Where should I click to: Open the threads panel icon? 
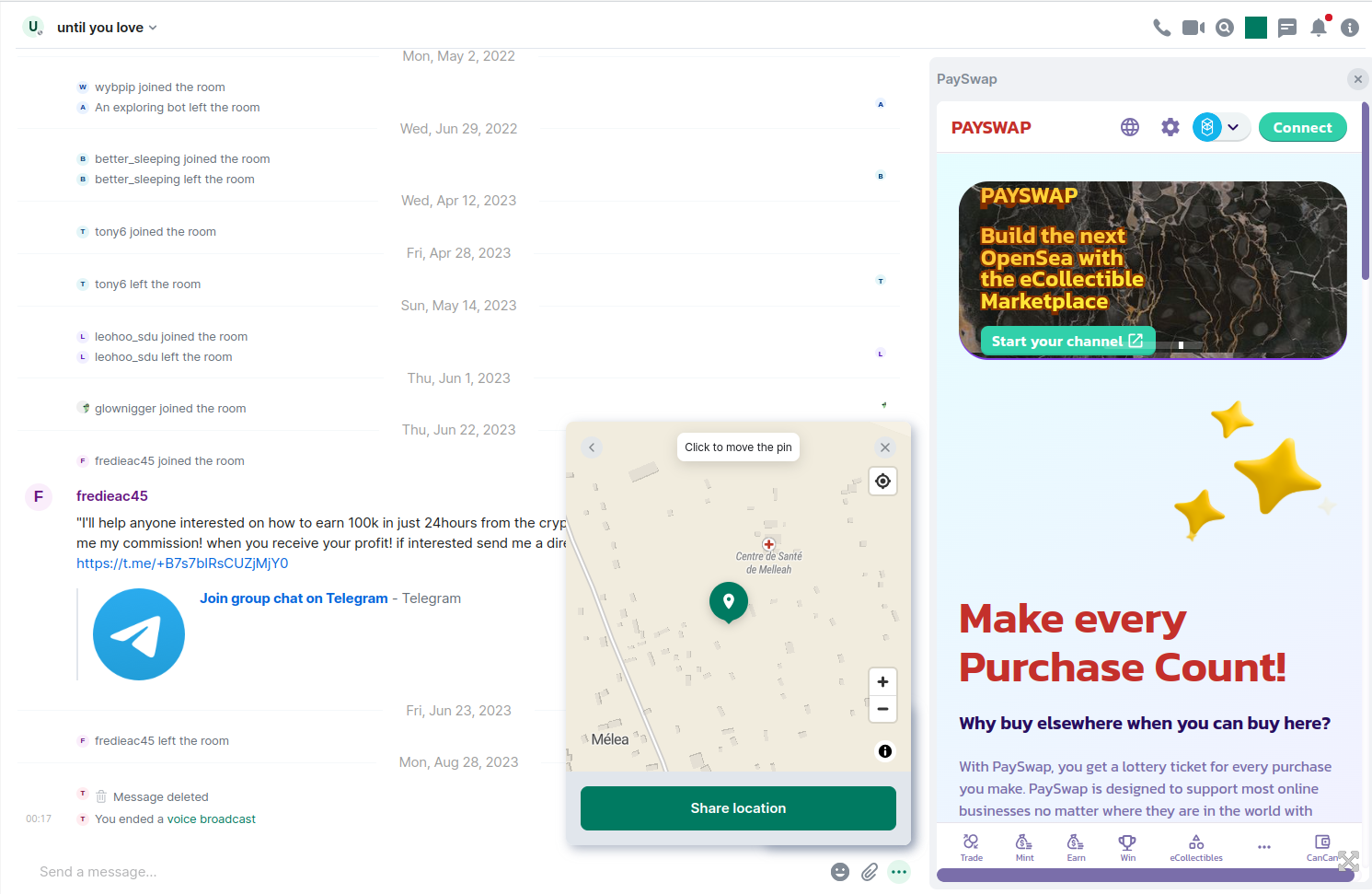tap(1287, 28)
